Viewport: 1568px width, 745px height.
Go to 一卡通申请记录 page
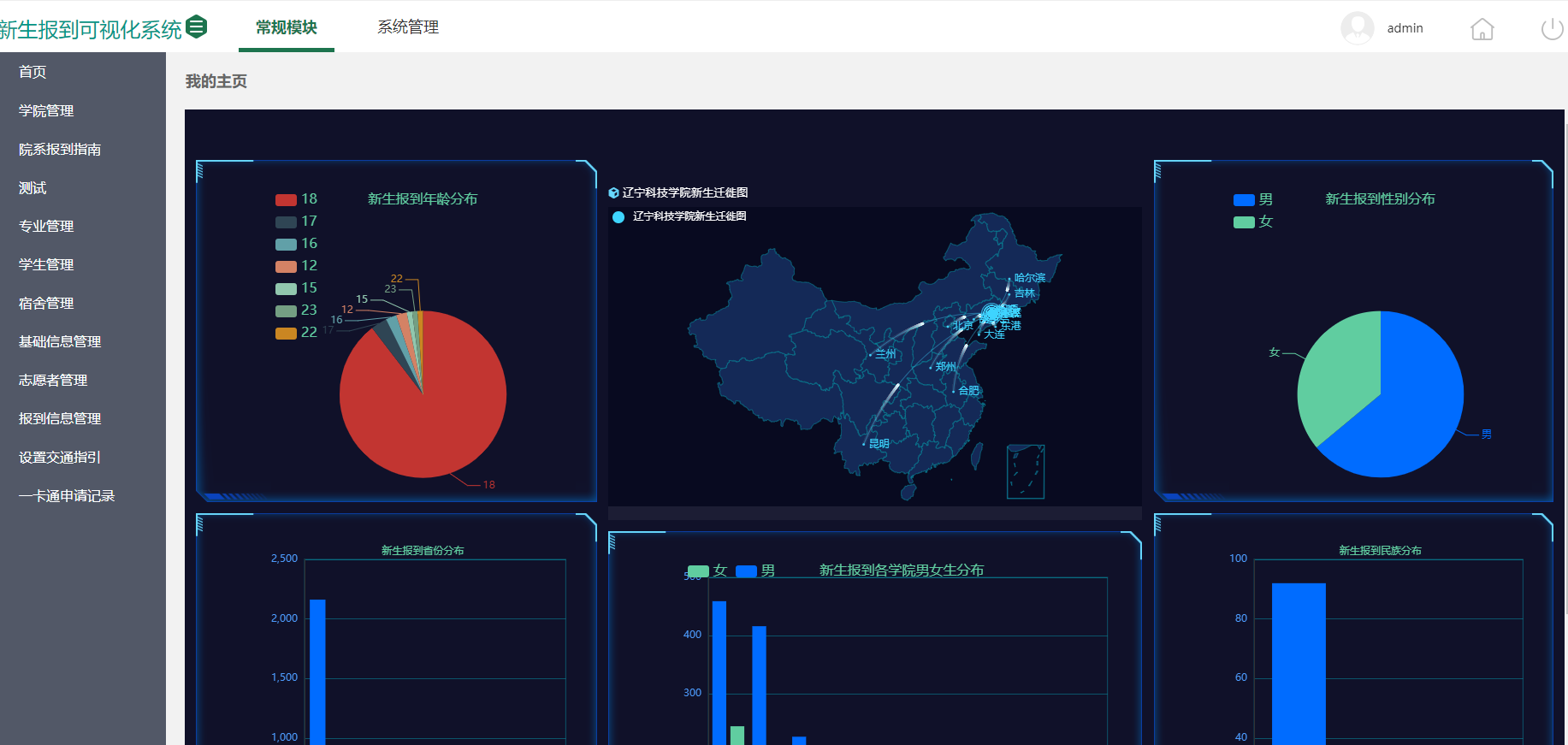point(67,496)
